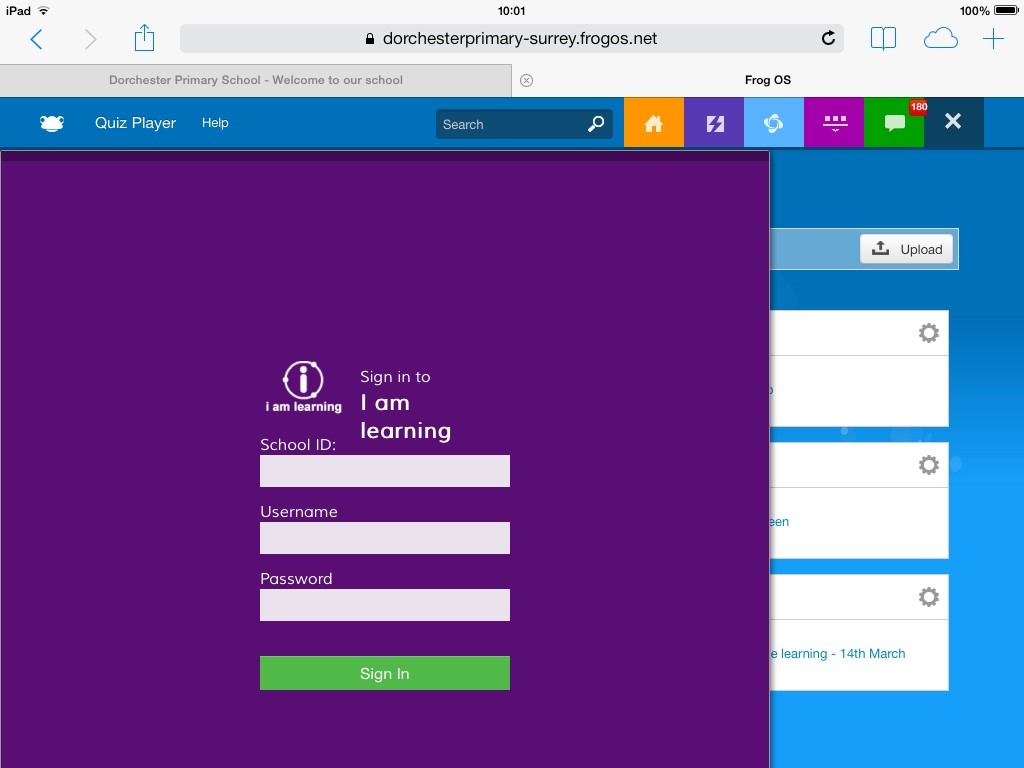The width and height of the screenshot is (1024, 768).
Task: Add a new Safari tab
Action: pos(993,39)
